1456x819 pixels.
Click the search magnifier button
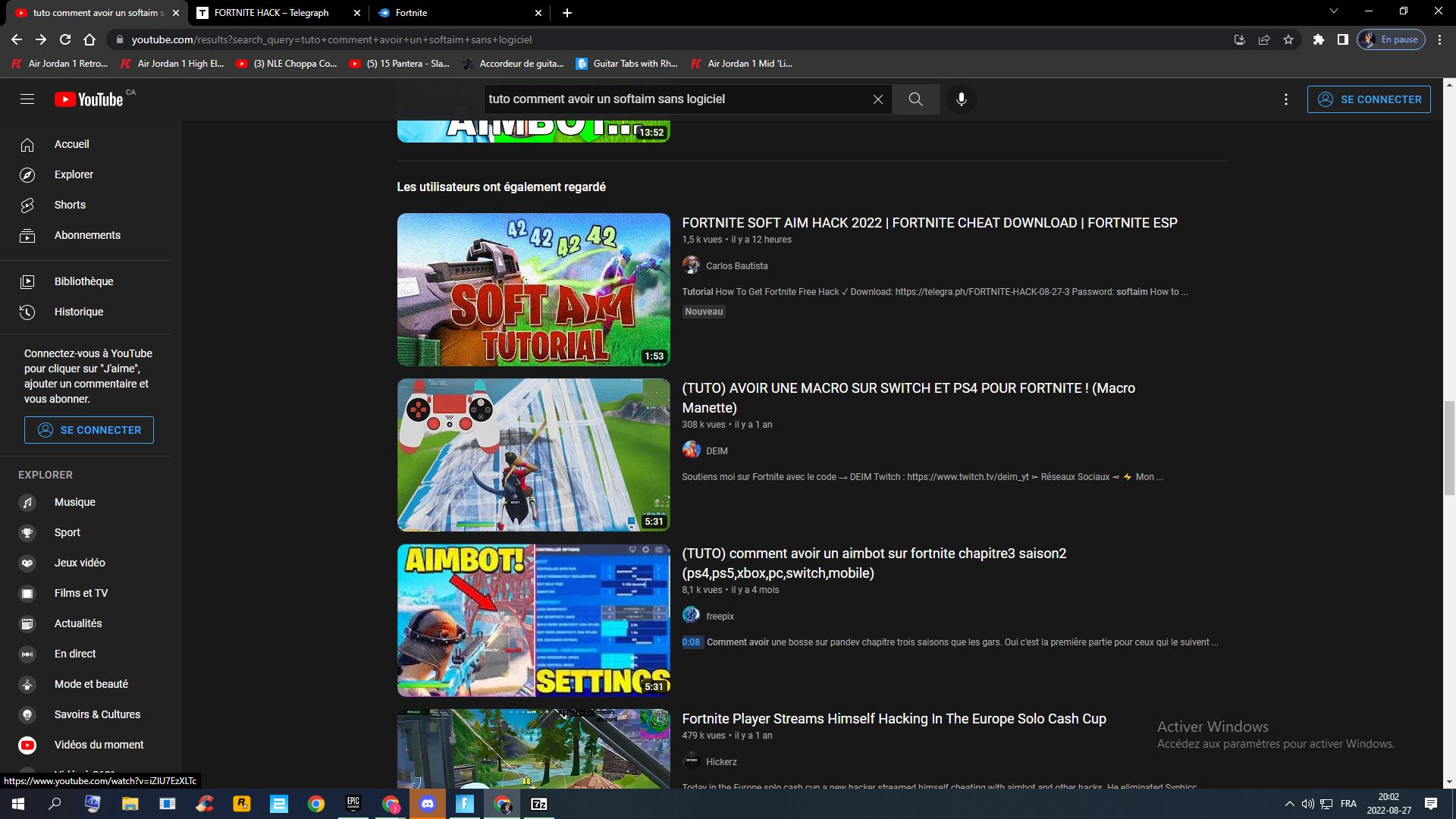pyautogui.click(x=915, y=99)
